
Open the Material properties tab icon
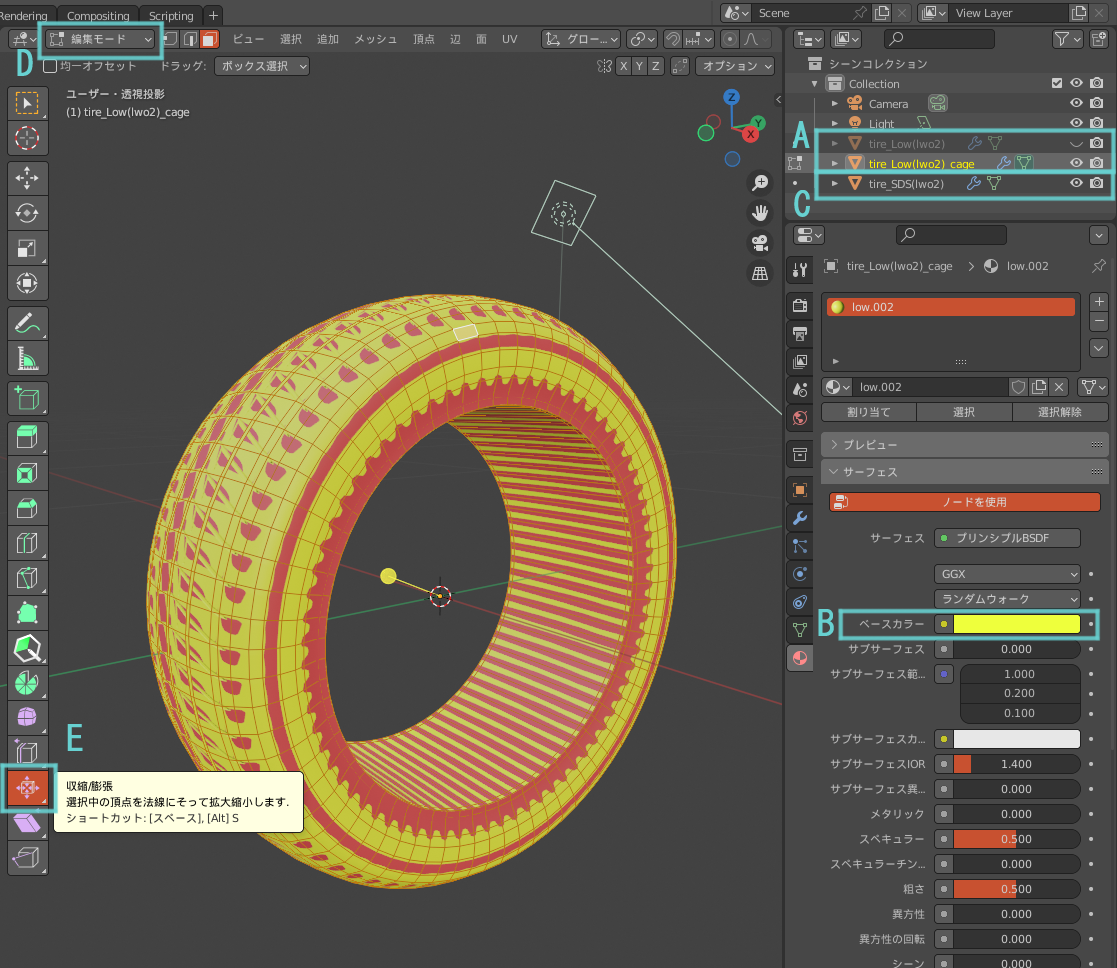point(800,658)
